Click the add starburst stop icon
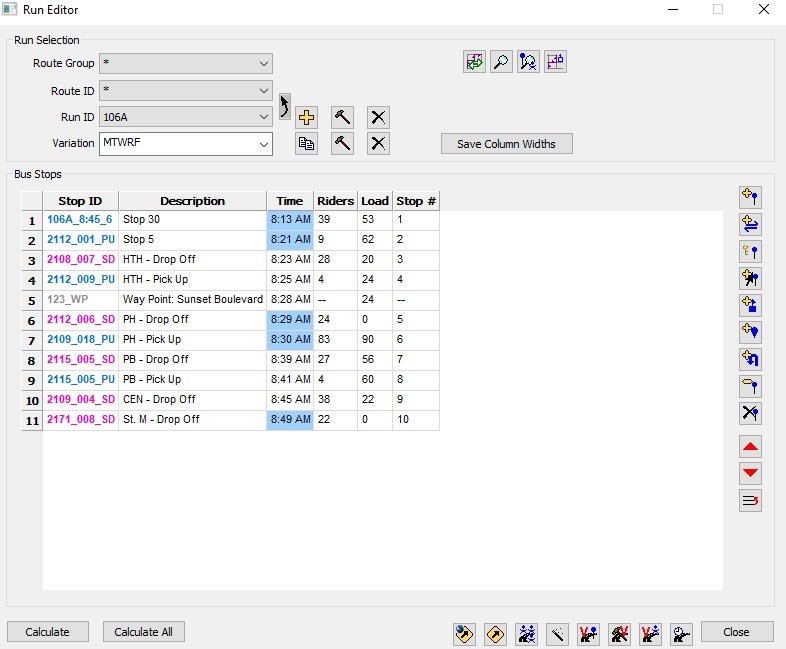 pos(750,278)
